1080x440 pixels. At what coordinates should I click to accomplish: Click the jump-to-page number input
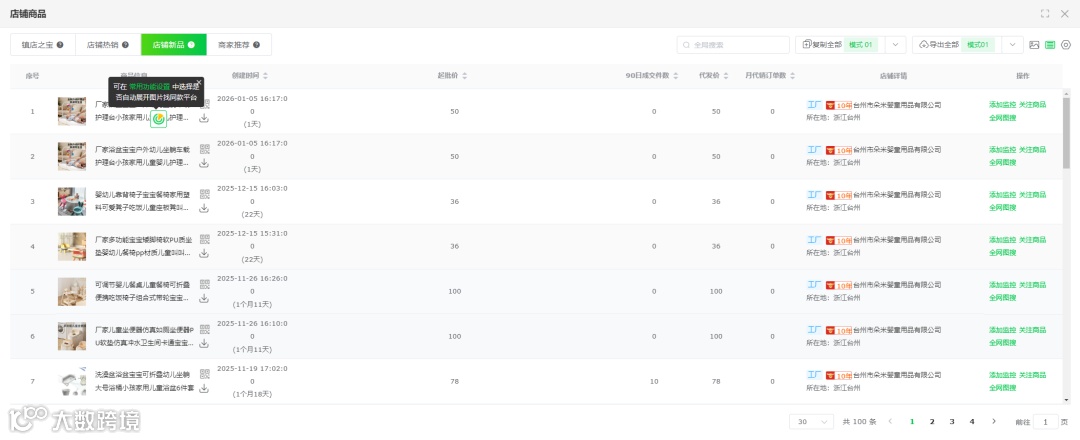pos(1046,421)
